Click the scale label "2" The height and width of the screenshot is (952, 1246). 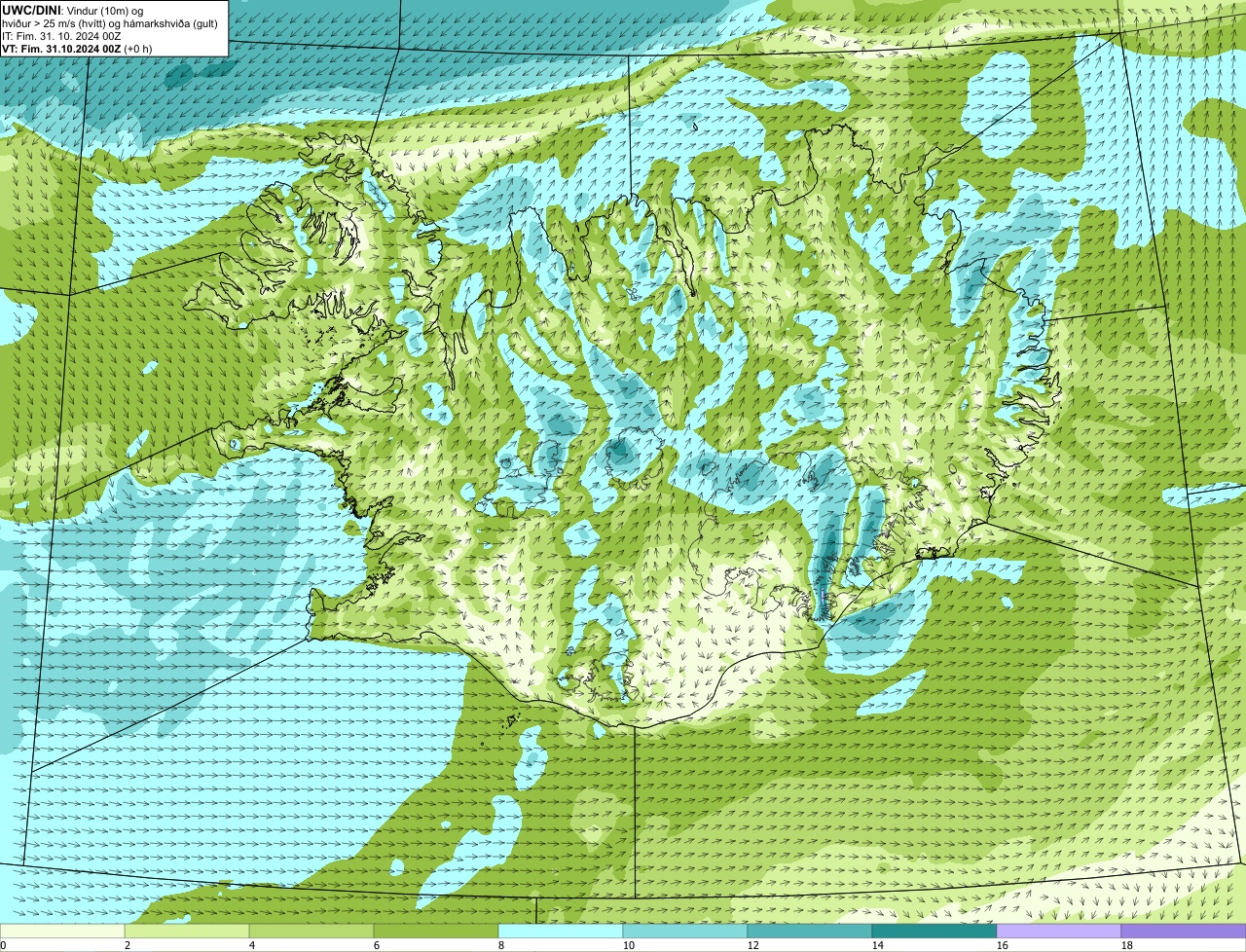coord(128,945)
